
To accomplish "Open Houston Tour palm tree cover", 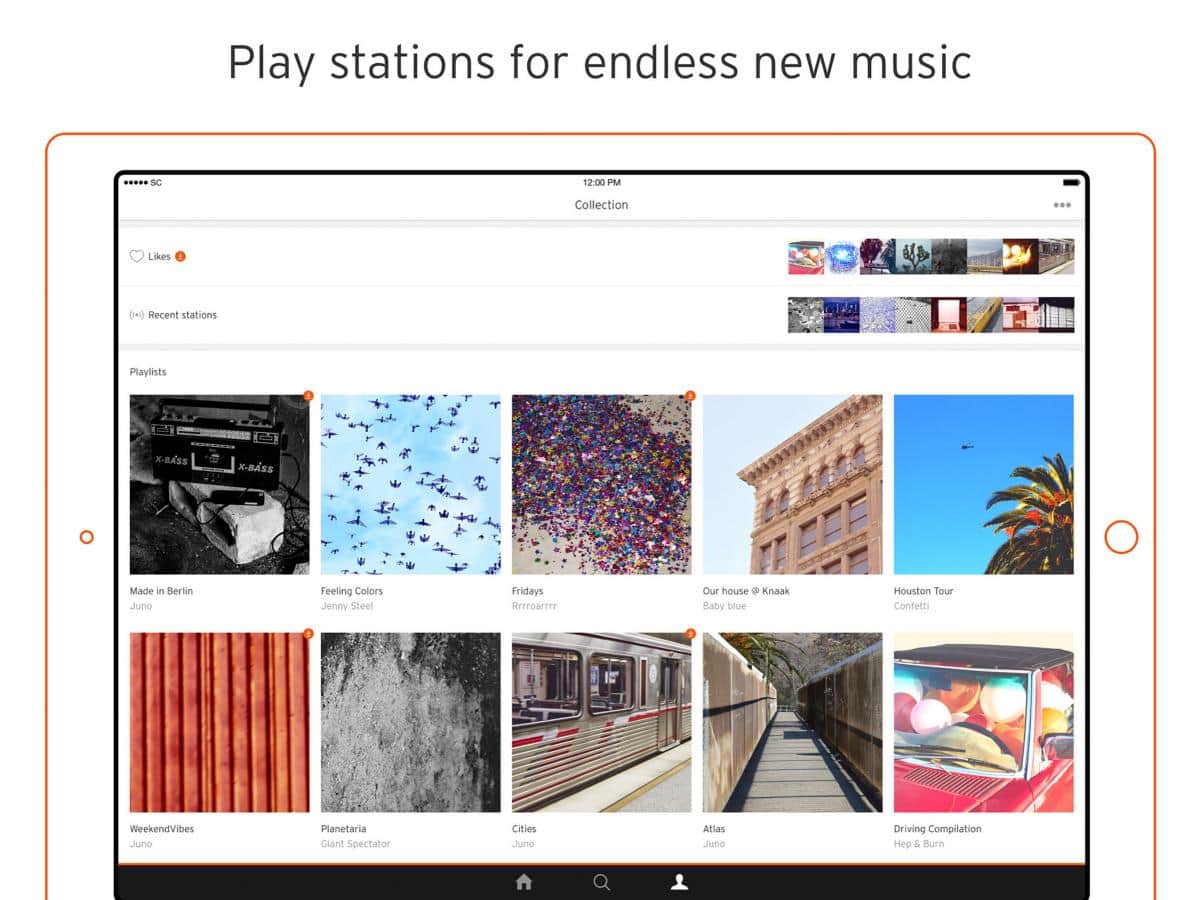I will tap(983, 484).
